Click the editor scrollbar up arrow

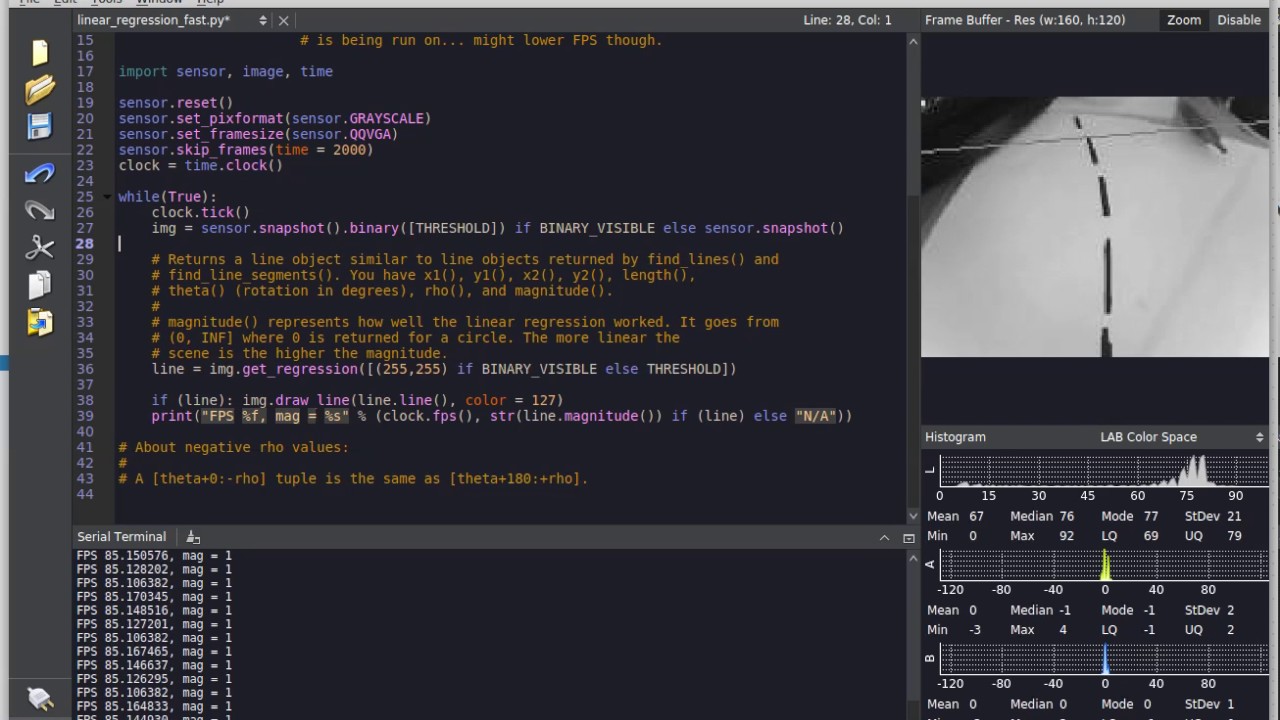[x=913, y=41]
